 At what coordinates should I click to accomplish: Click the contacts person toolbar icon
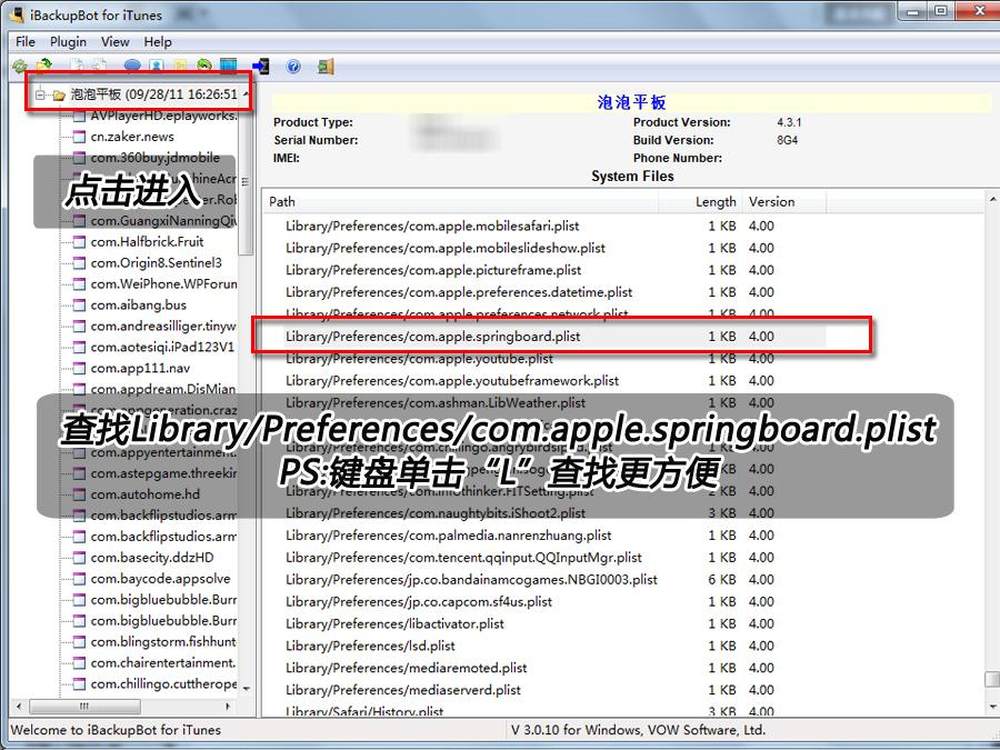tap(157, 66)
